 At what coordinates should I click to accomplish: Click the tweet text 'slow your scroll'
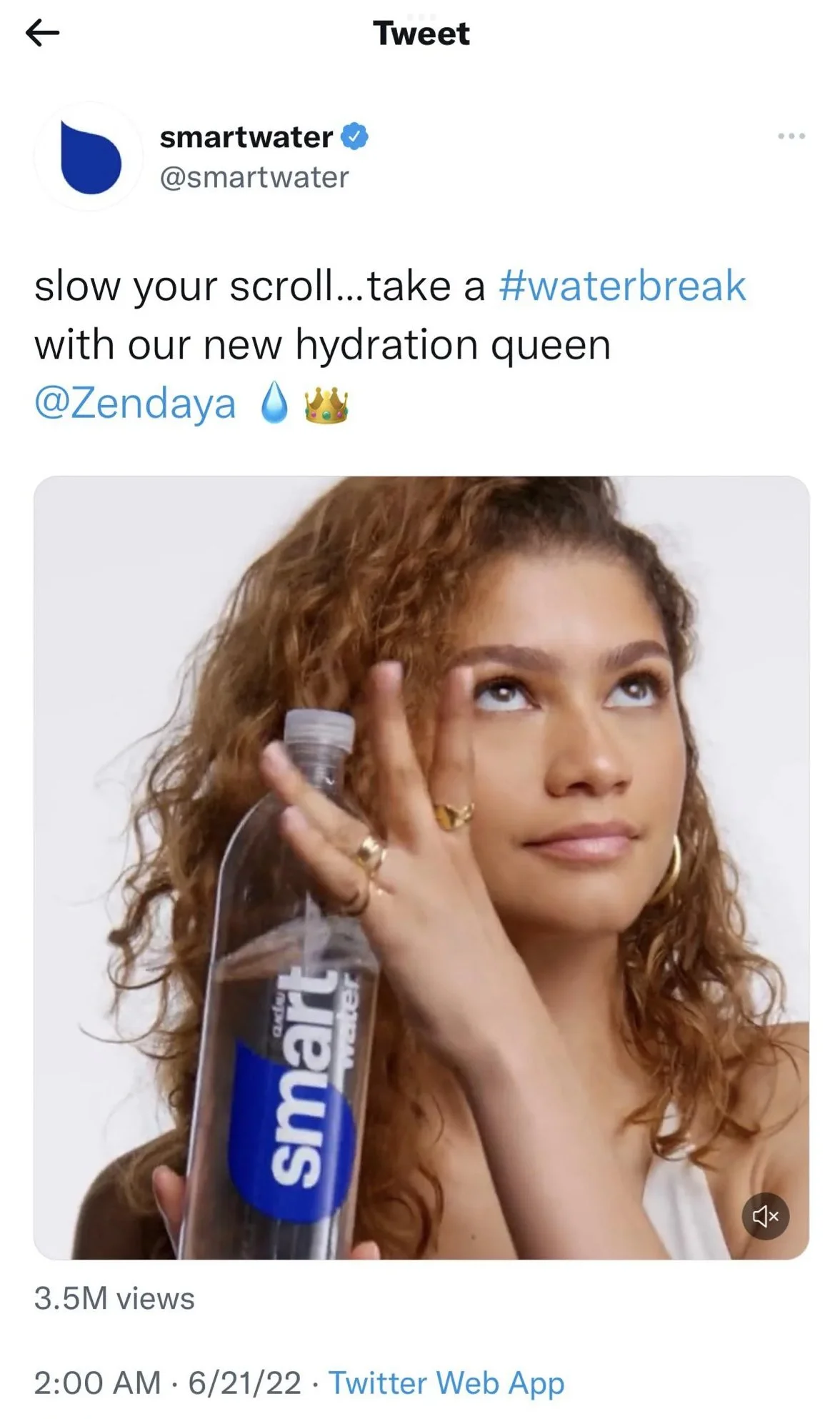click(x=183, y=286)
